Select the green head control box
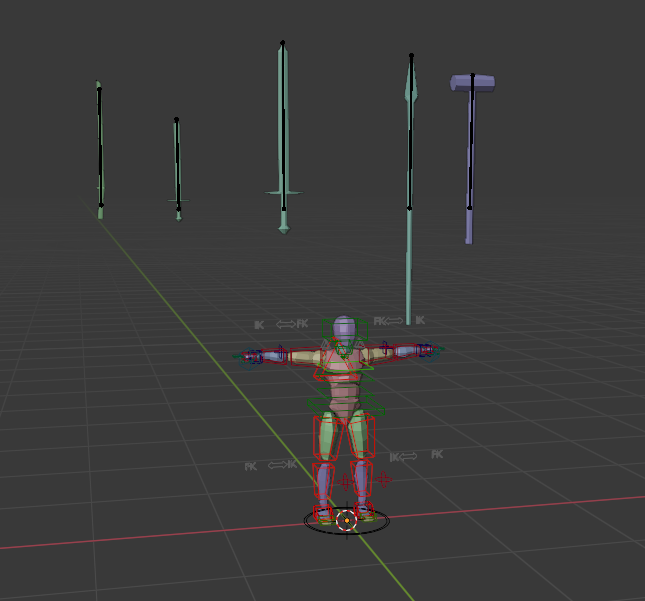The image size is (645, 601). click(x=345, y=329)
